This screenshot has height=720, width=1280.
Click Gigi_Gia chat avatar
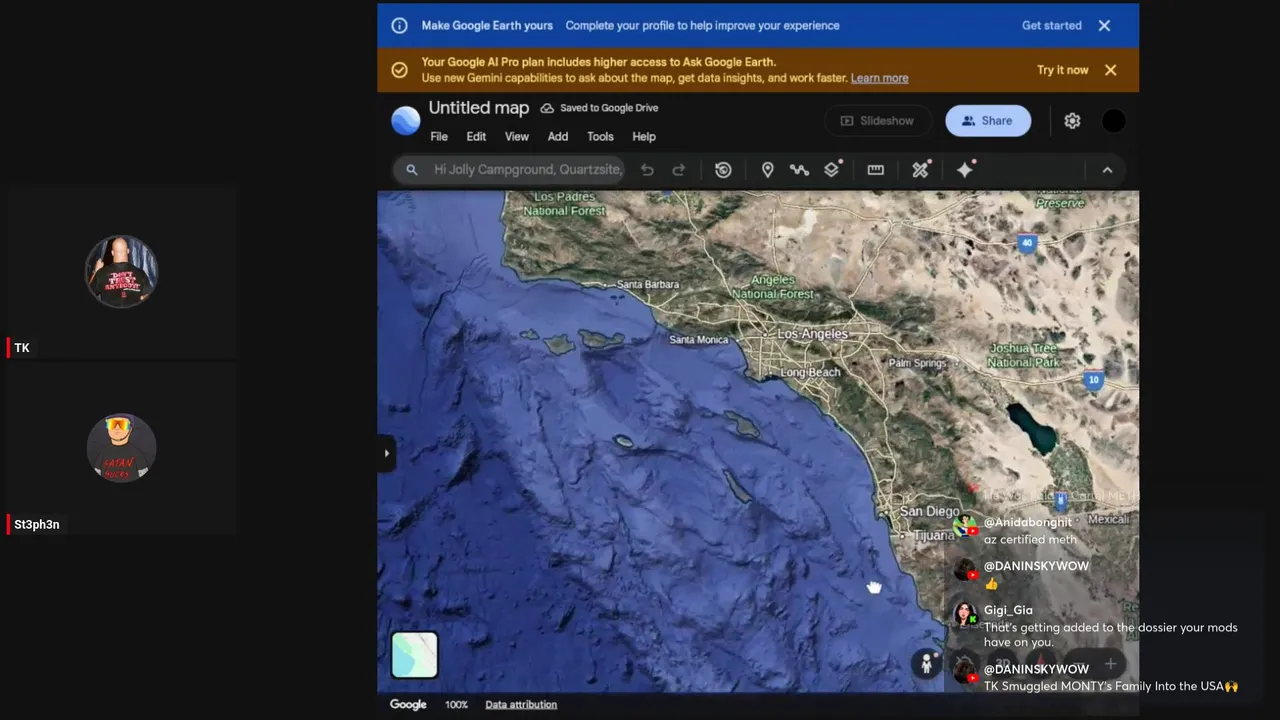coord(964,613)
